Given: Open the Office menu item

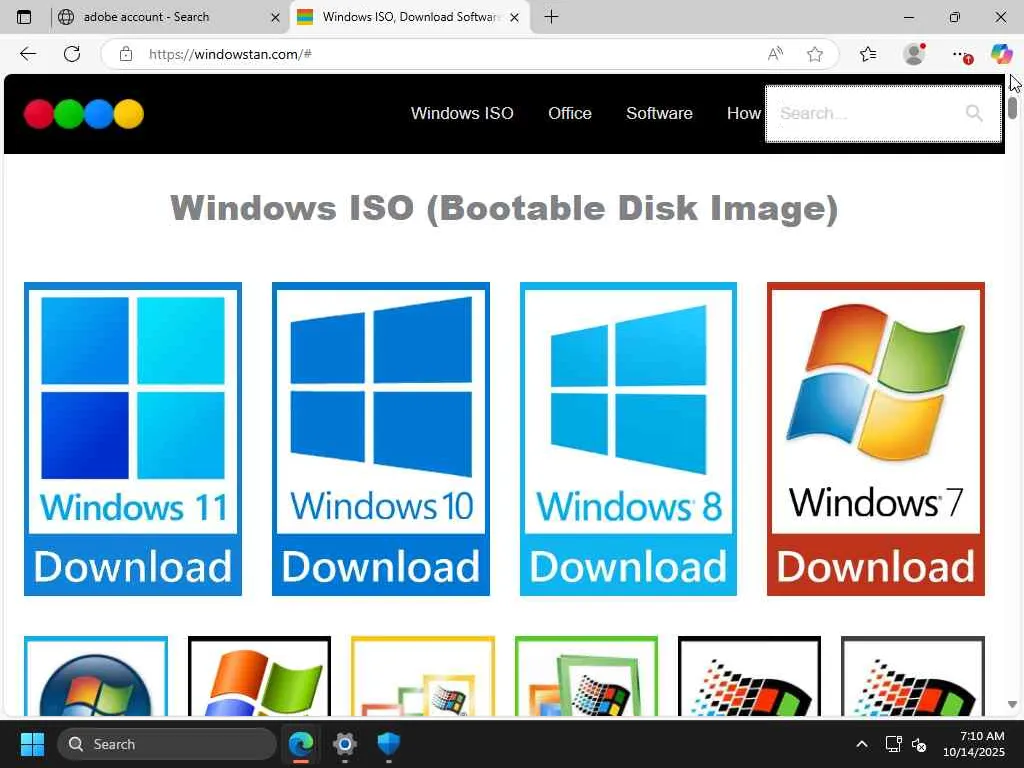Looking at the screenshot, I should point(569,114).
